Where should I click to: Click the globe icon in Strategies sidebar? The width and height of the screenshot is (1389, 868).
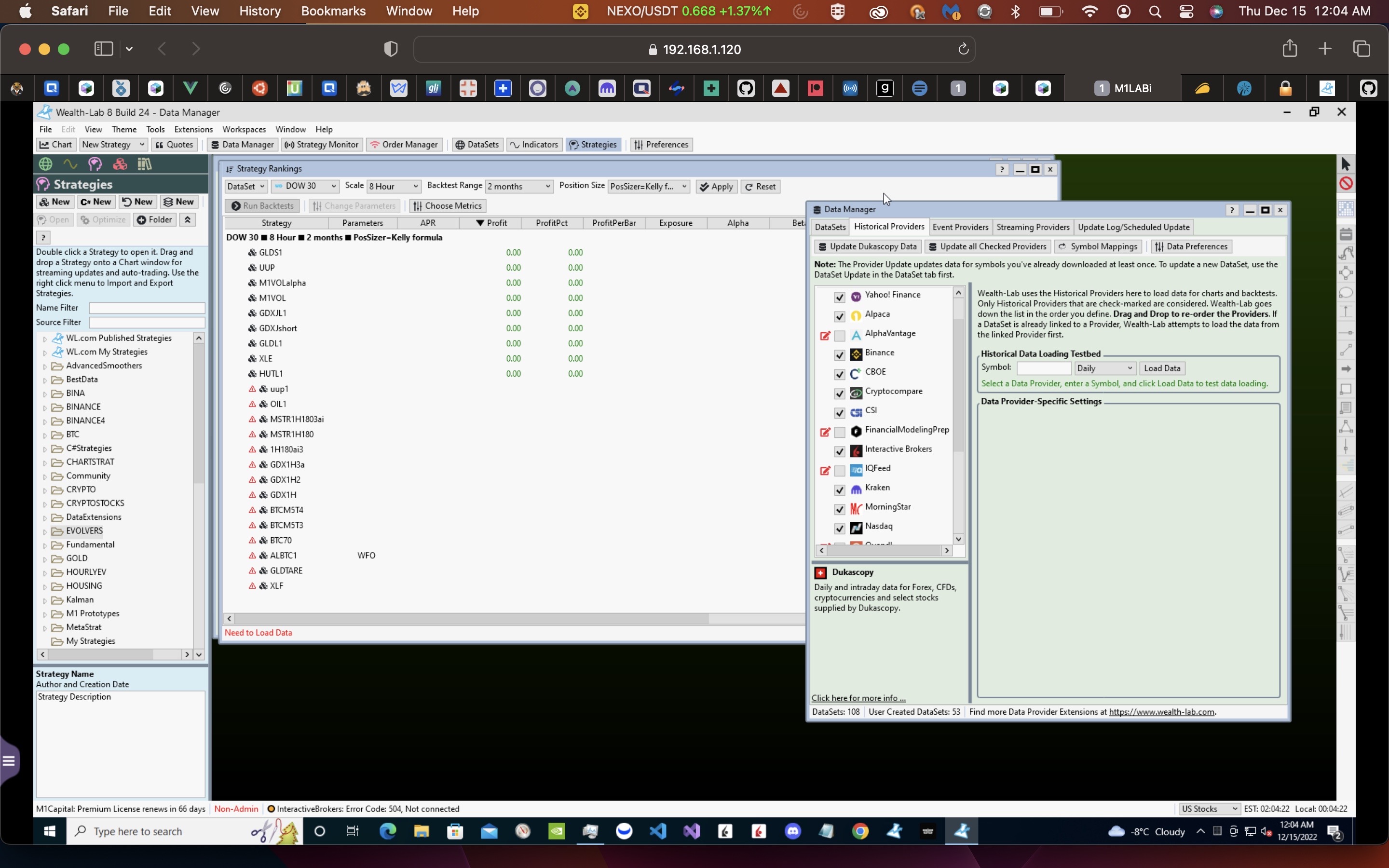[x=45, y=164]
